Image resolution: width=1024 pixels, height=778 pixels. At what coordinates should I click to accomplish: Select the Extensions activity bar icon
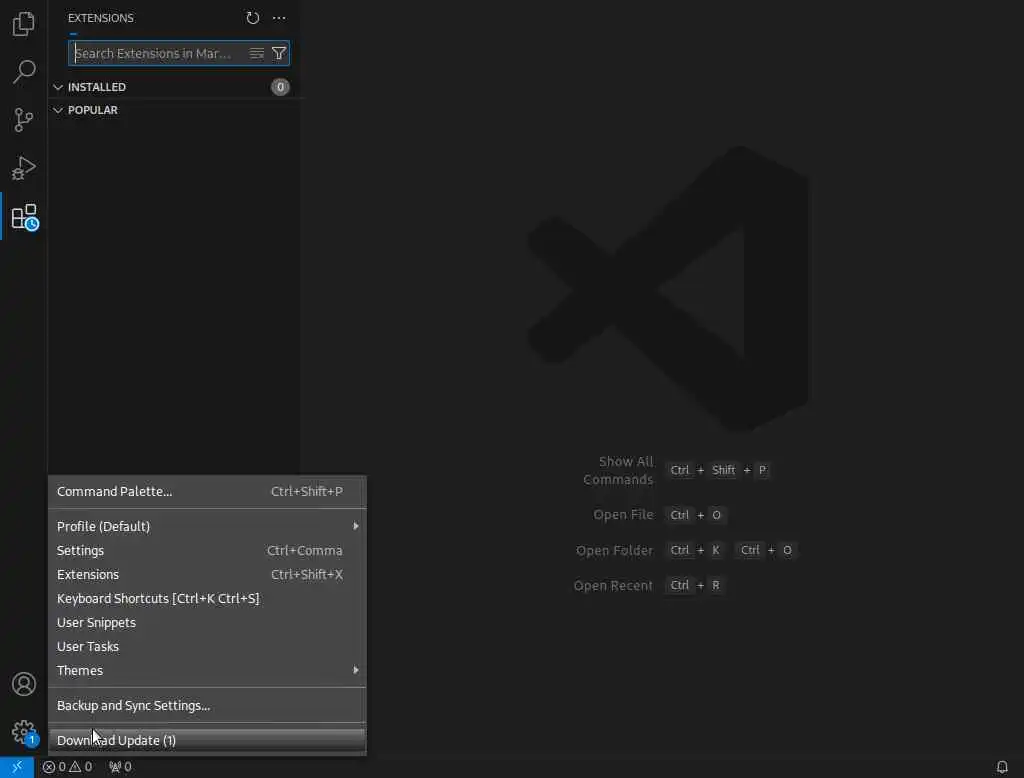pyautogui.click(x=25, y=217)
